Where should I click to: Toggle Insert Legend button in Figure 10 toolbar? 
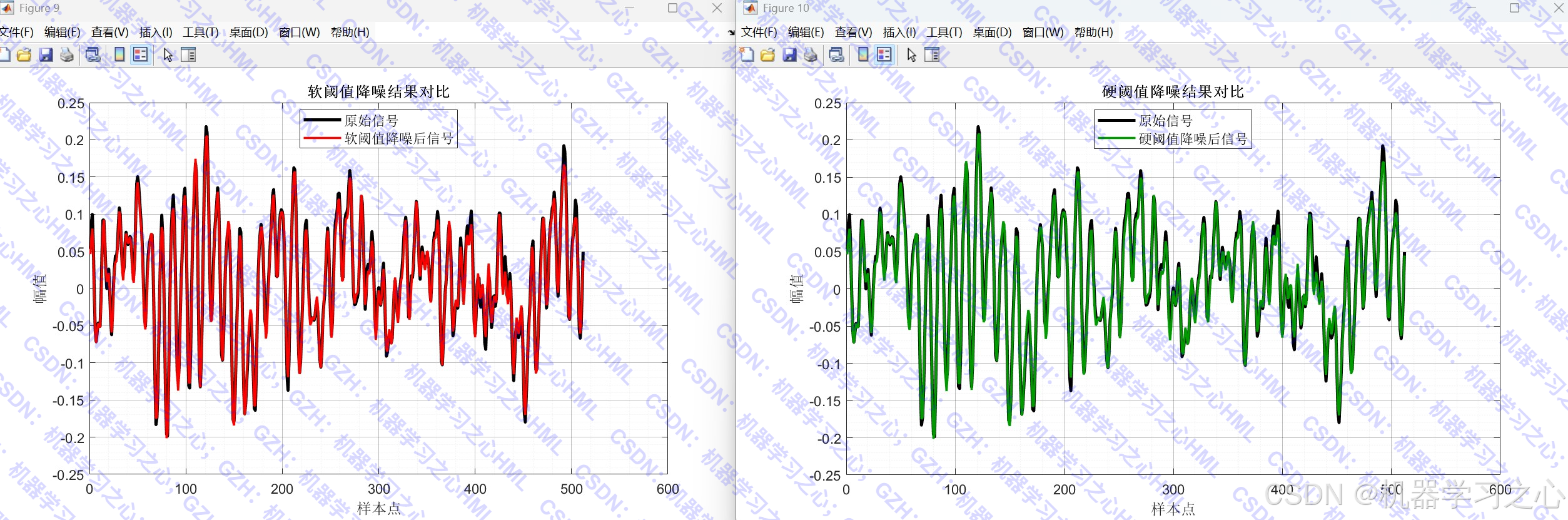coord(884,55)
